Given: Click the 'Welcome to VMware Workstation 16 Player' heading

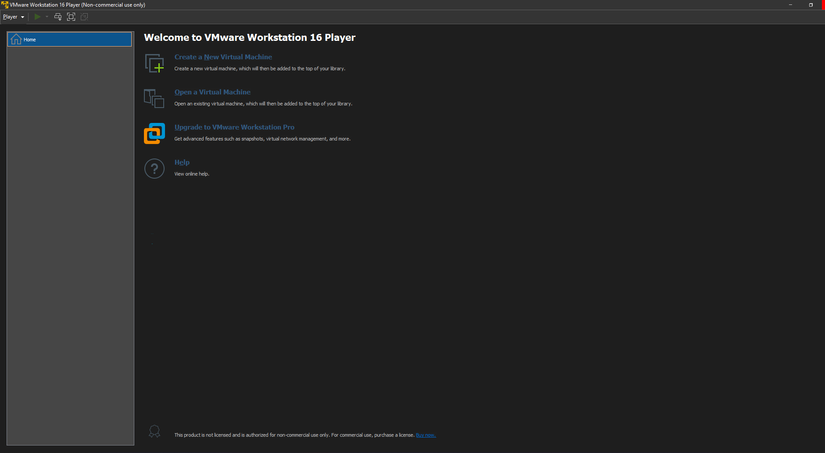Looking at the screenshot, I should click(x=249, y=37).
